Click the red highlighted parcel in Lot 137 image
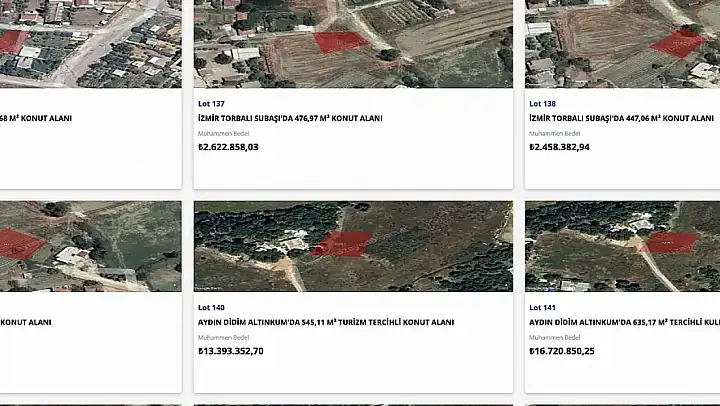720x406 pixels. point(340,41)
